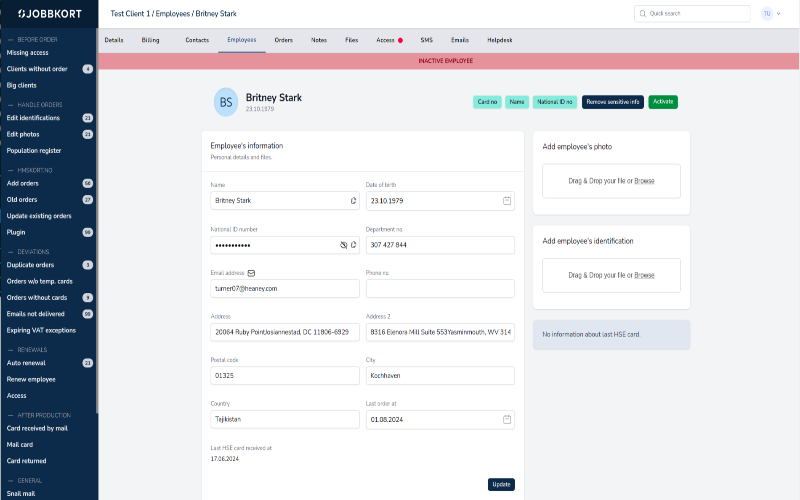Click the National ID no tag button

tap(555, 102)
